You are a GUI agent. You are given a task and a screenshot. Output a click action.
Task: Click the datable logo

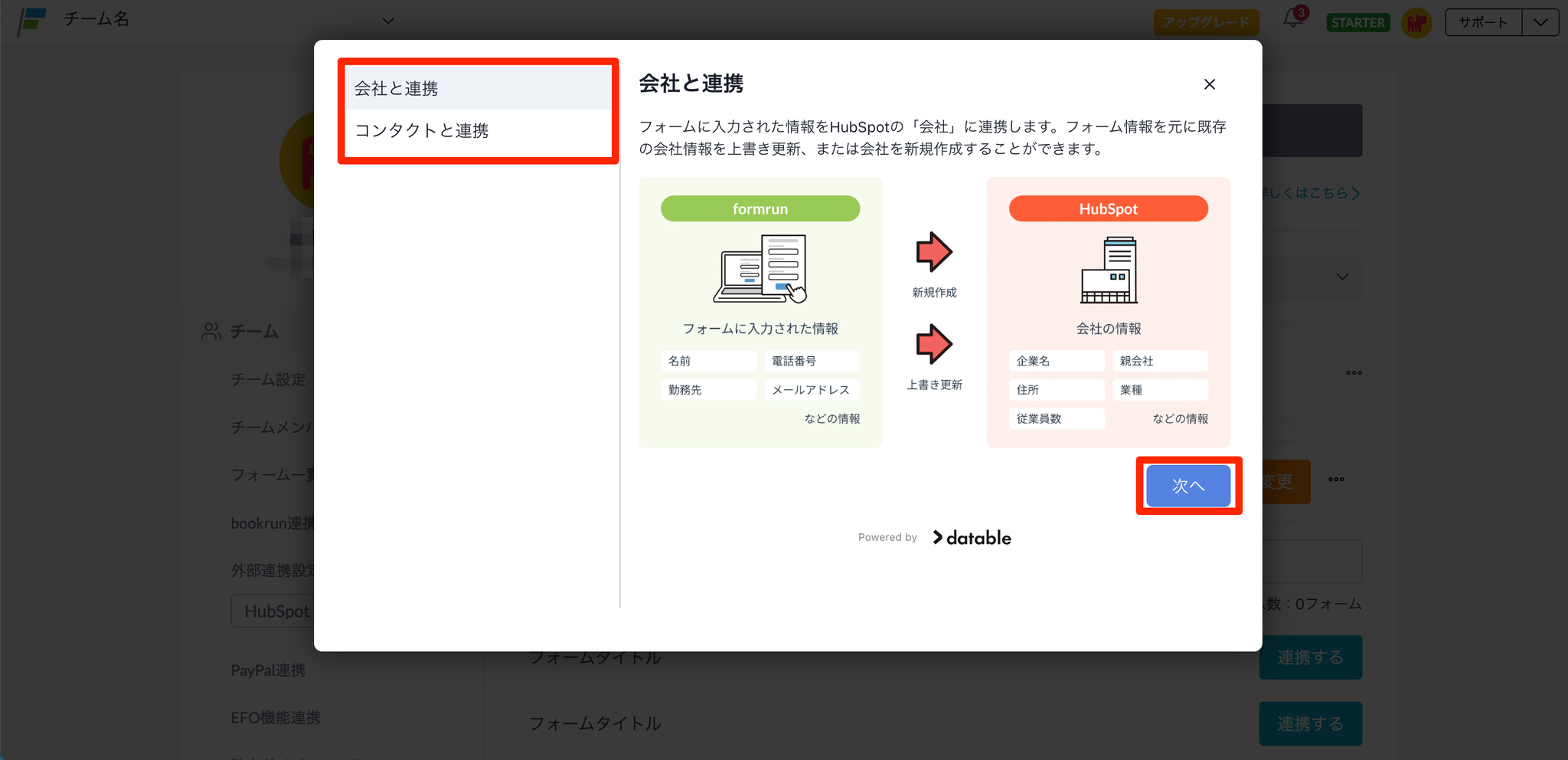coord(972,538)
